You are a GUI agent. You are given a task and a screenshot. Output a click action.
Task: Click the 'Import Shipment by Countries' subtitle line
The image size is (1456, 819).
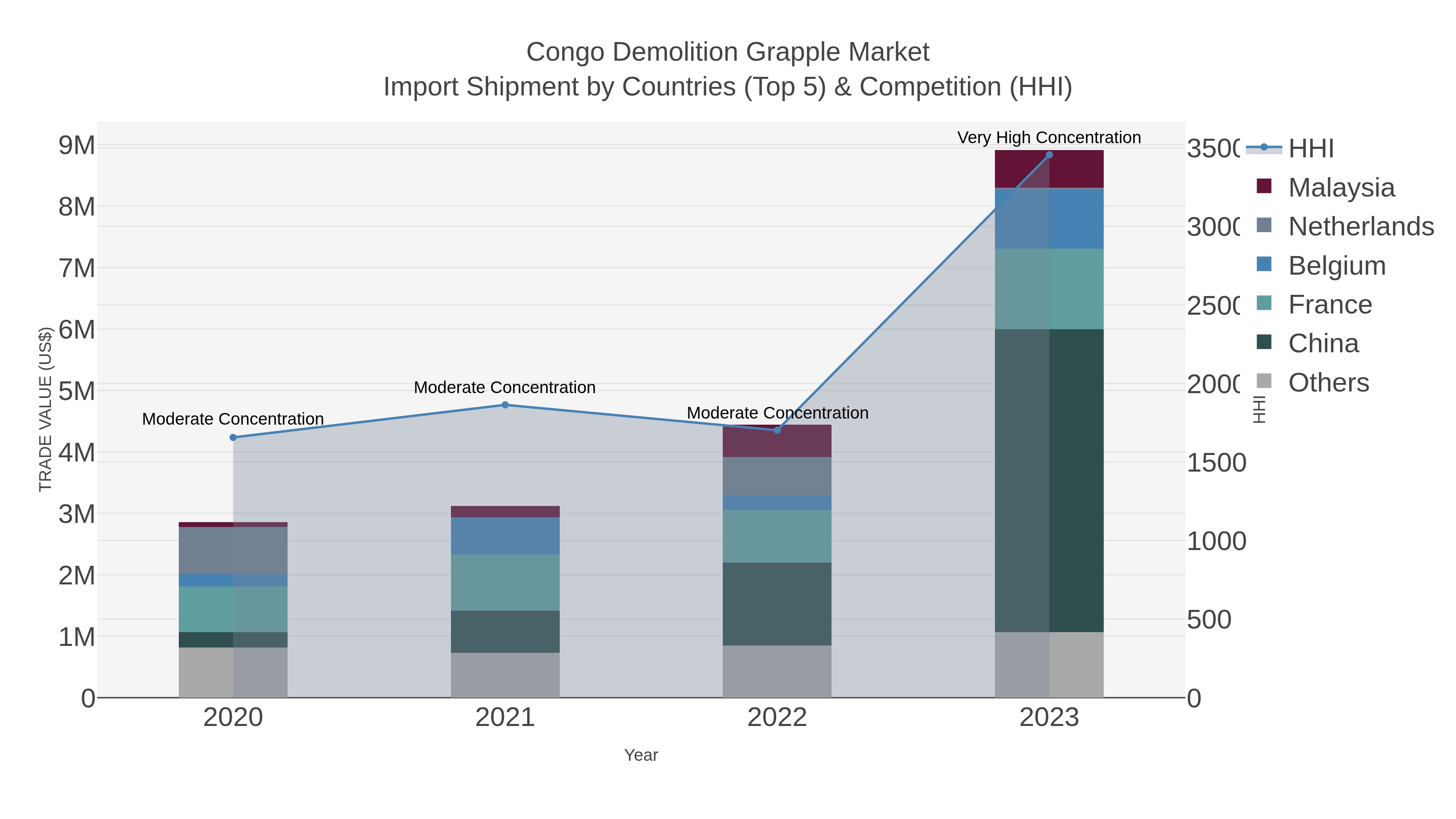point(728,87)
